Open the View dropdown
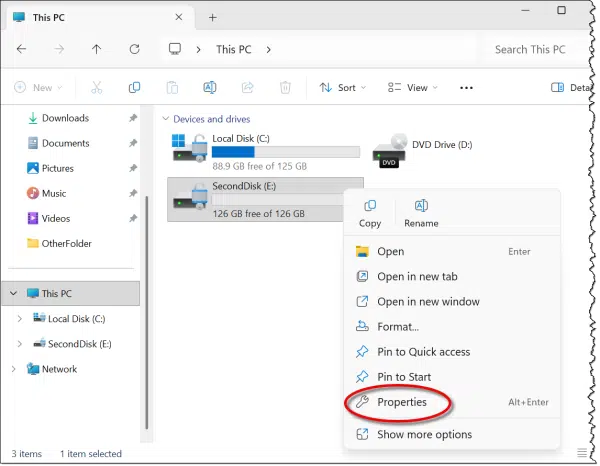600x466 pixels. pos(412,88)
